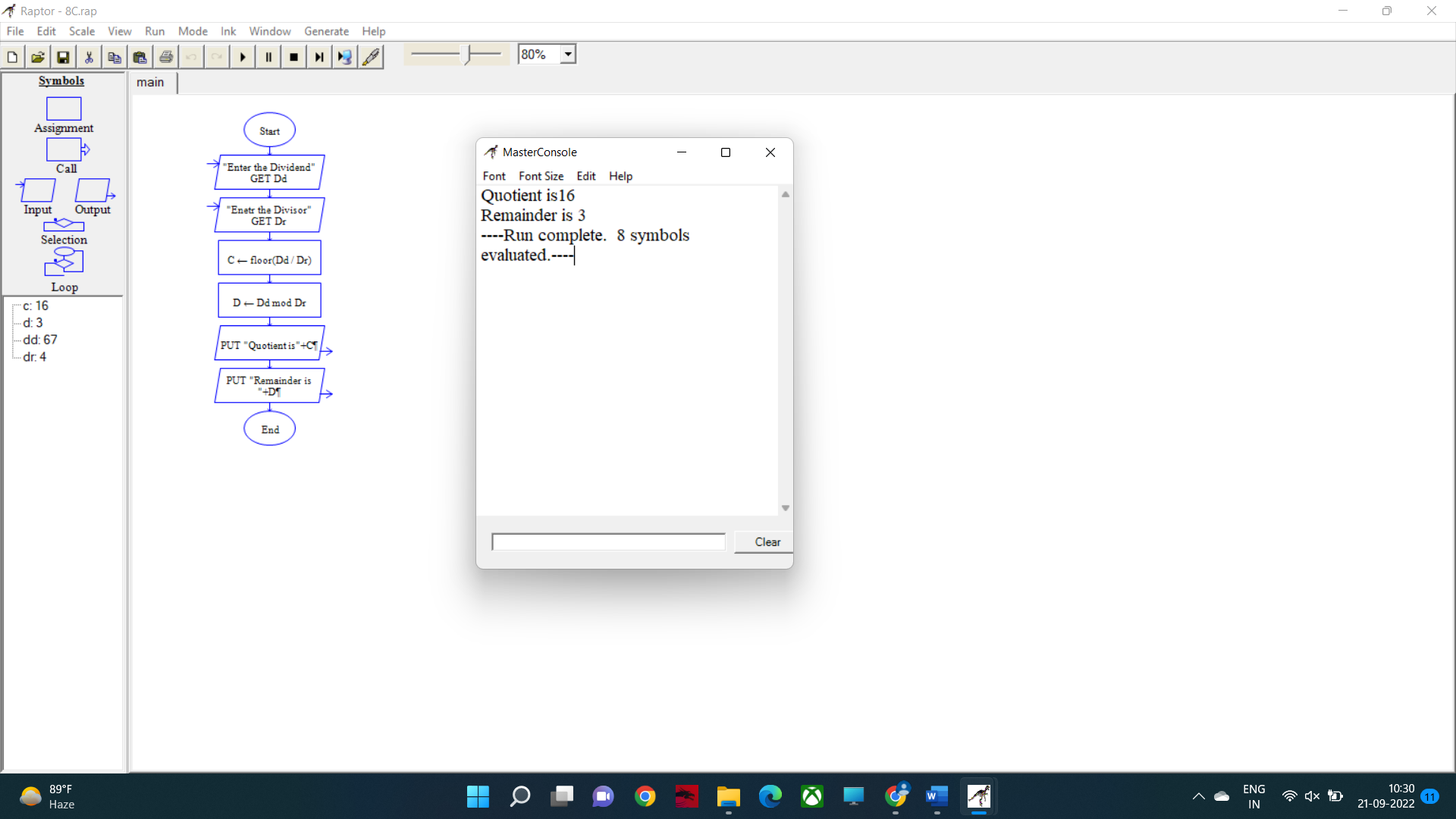The width and height of the screenshot is (1456, 819).
Task: Select the Loop symbol in the palette
Action: tap(64, 262)
